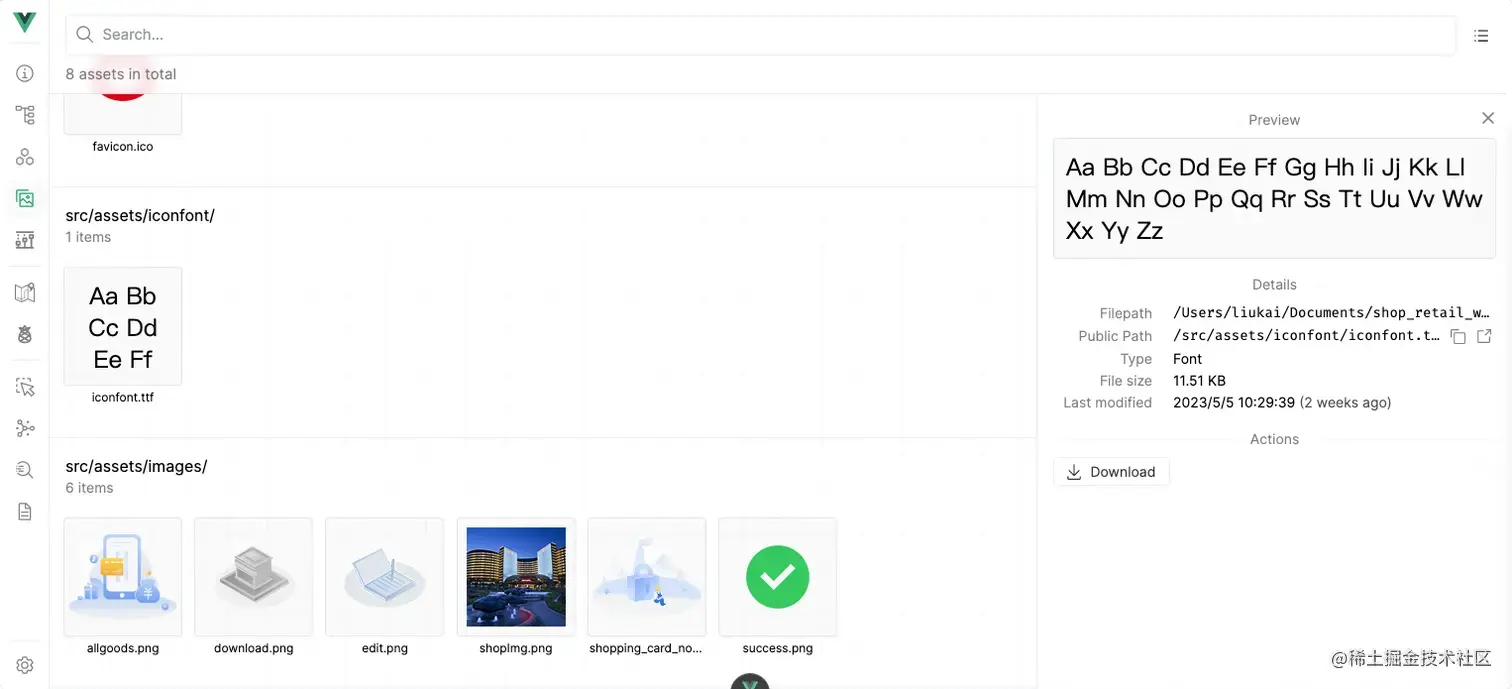Open the Overview info icon in sidebar

pos(25,73)
